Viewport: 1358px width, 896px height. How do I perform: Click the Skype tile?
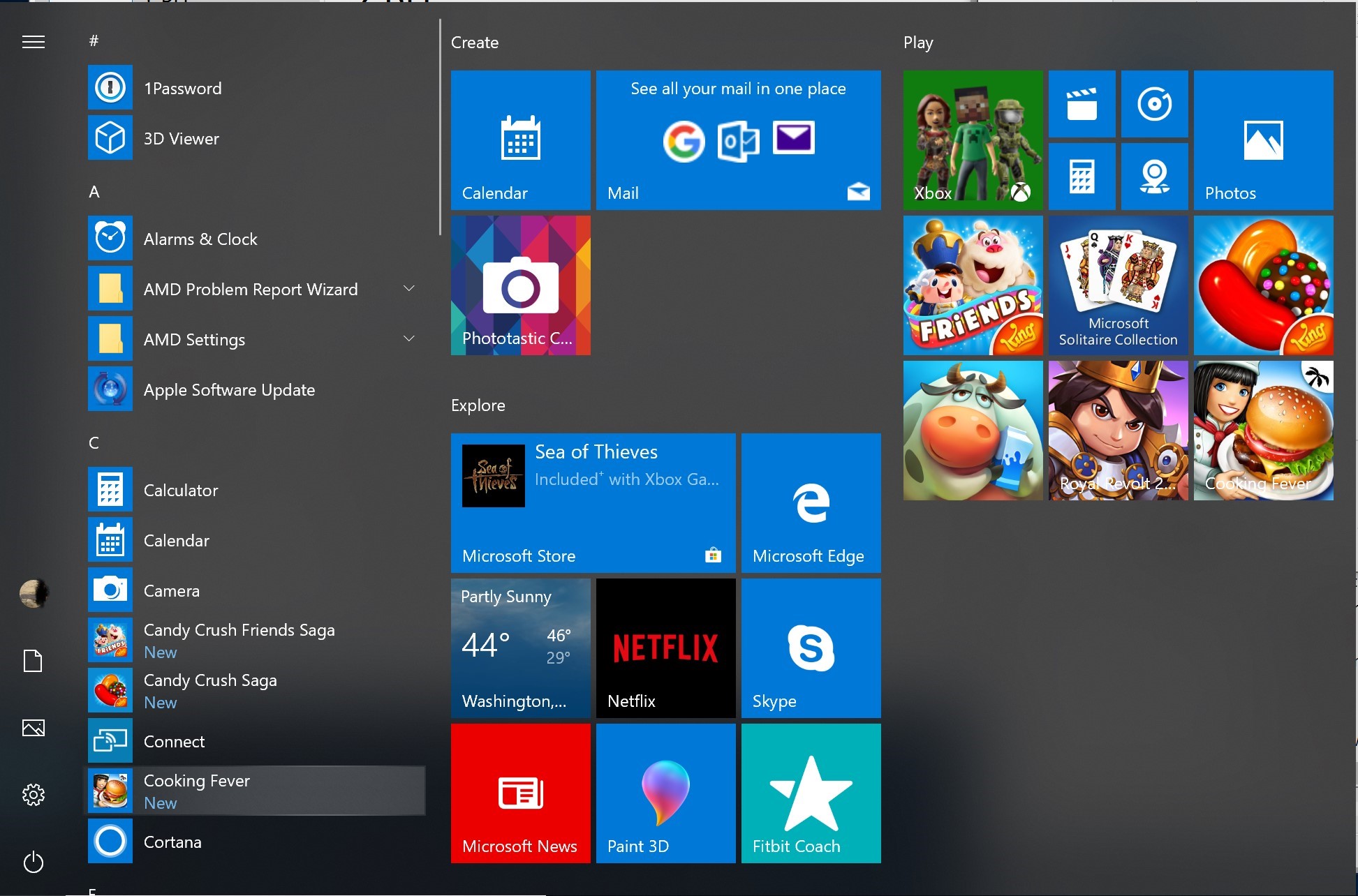point(811,648)
